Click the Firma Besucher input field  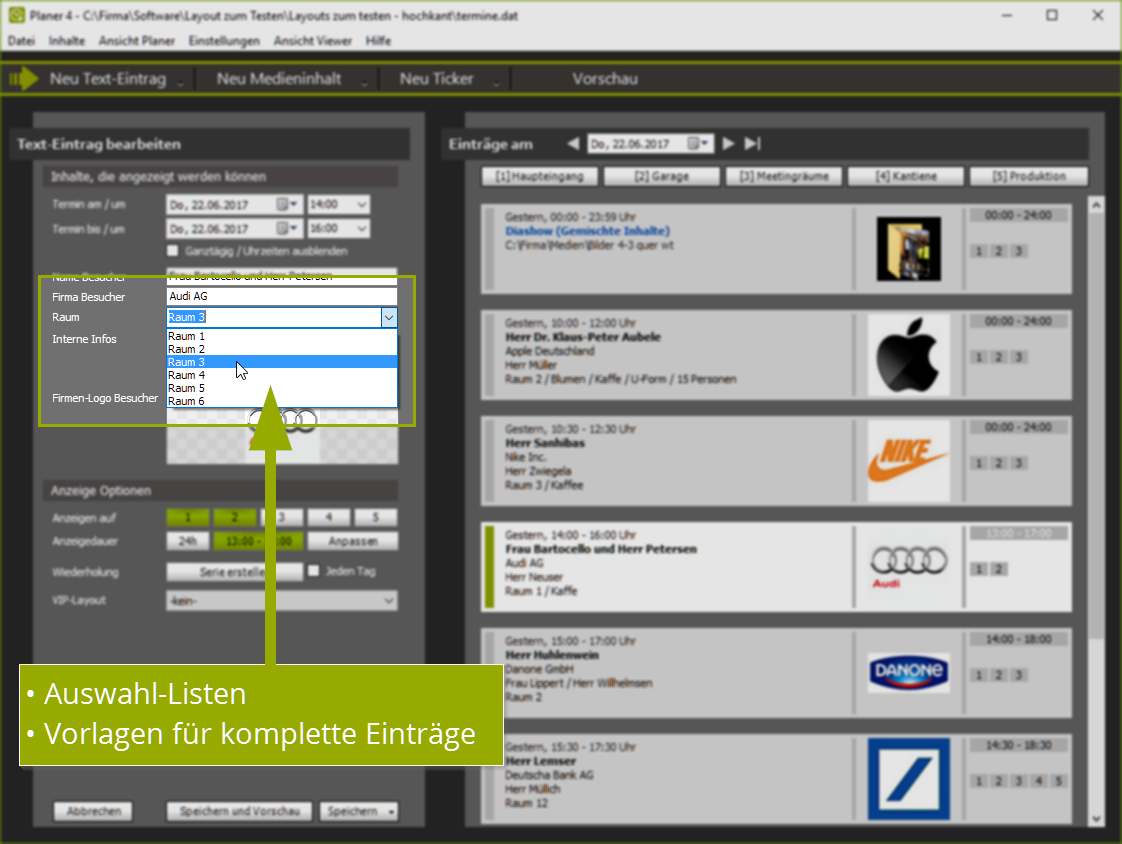click(x=281, y=296)
